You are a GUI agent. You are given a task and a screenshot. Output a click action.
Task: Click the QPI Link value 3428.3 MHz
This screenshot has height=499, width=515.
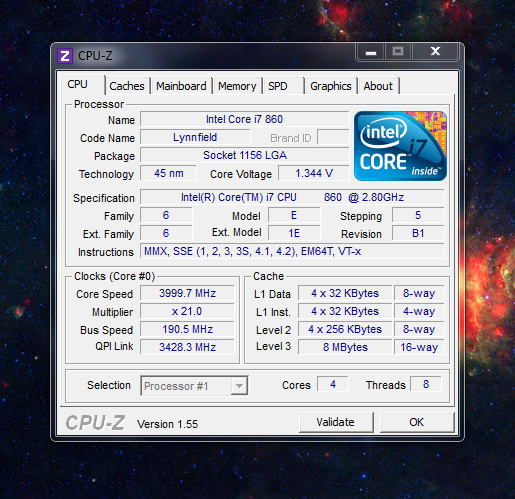click(187, 347)
